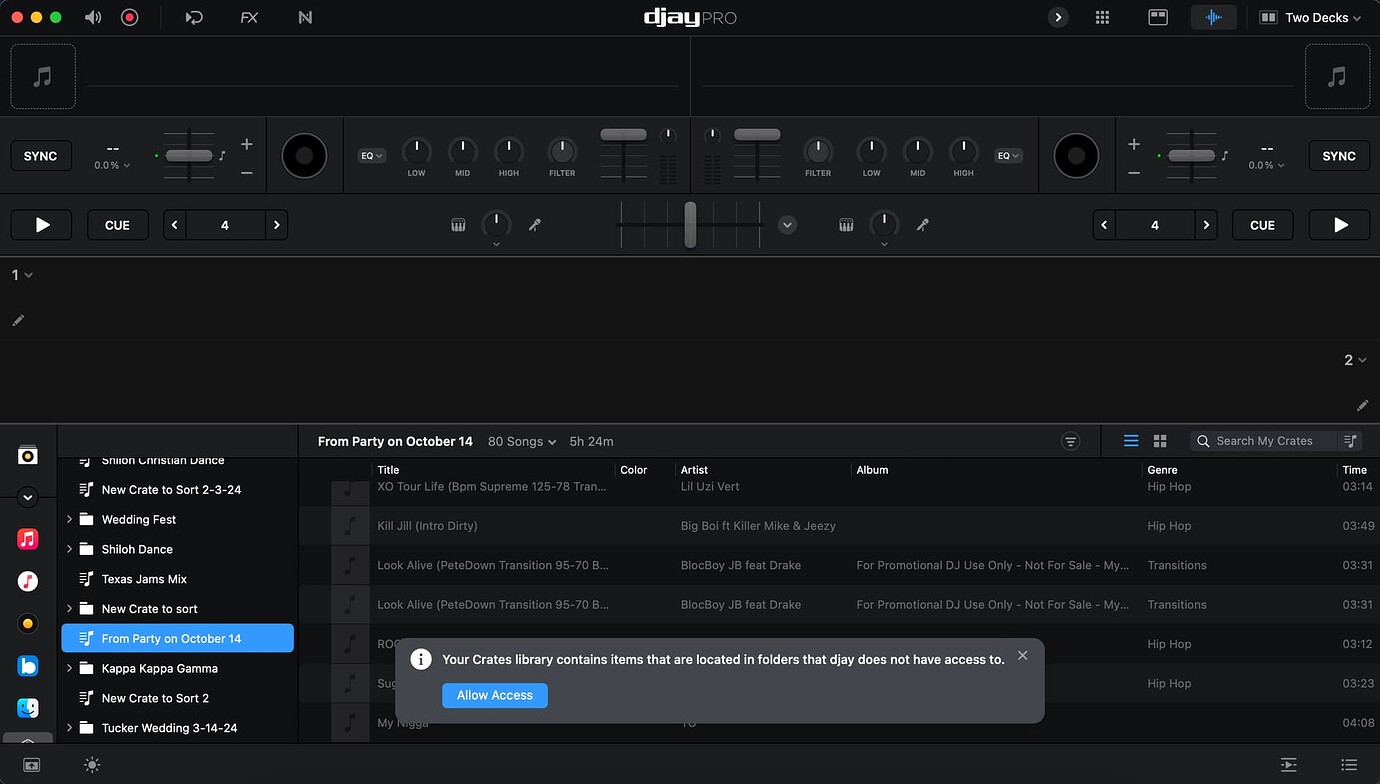Open the audio output volume icon
The image size is (1380, 784).
pos(93,17)
